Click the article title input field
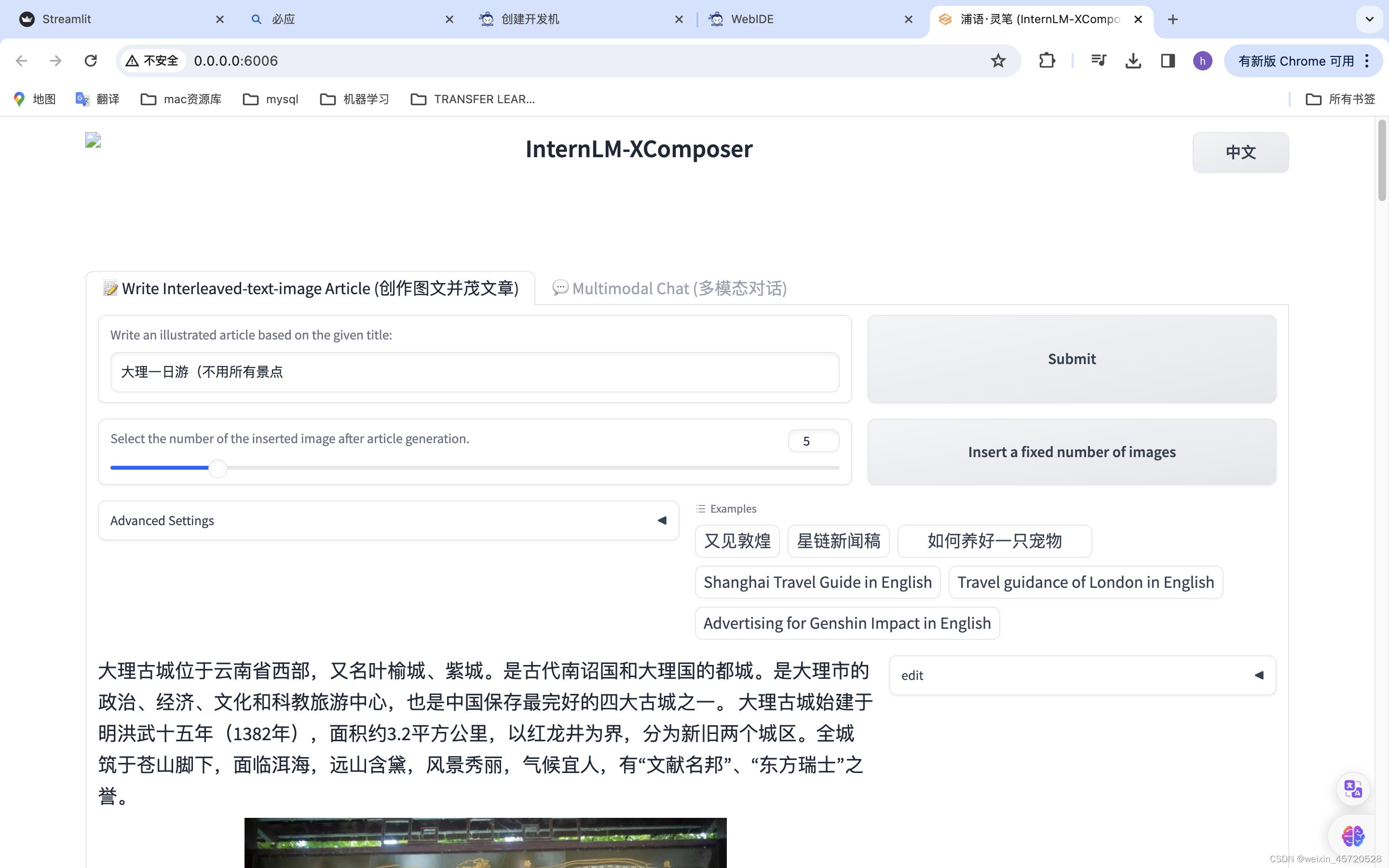 [x=475, y=371]
